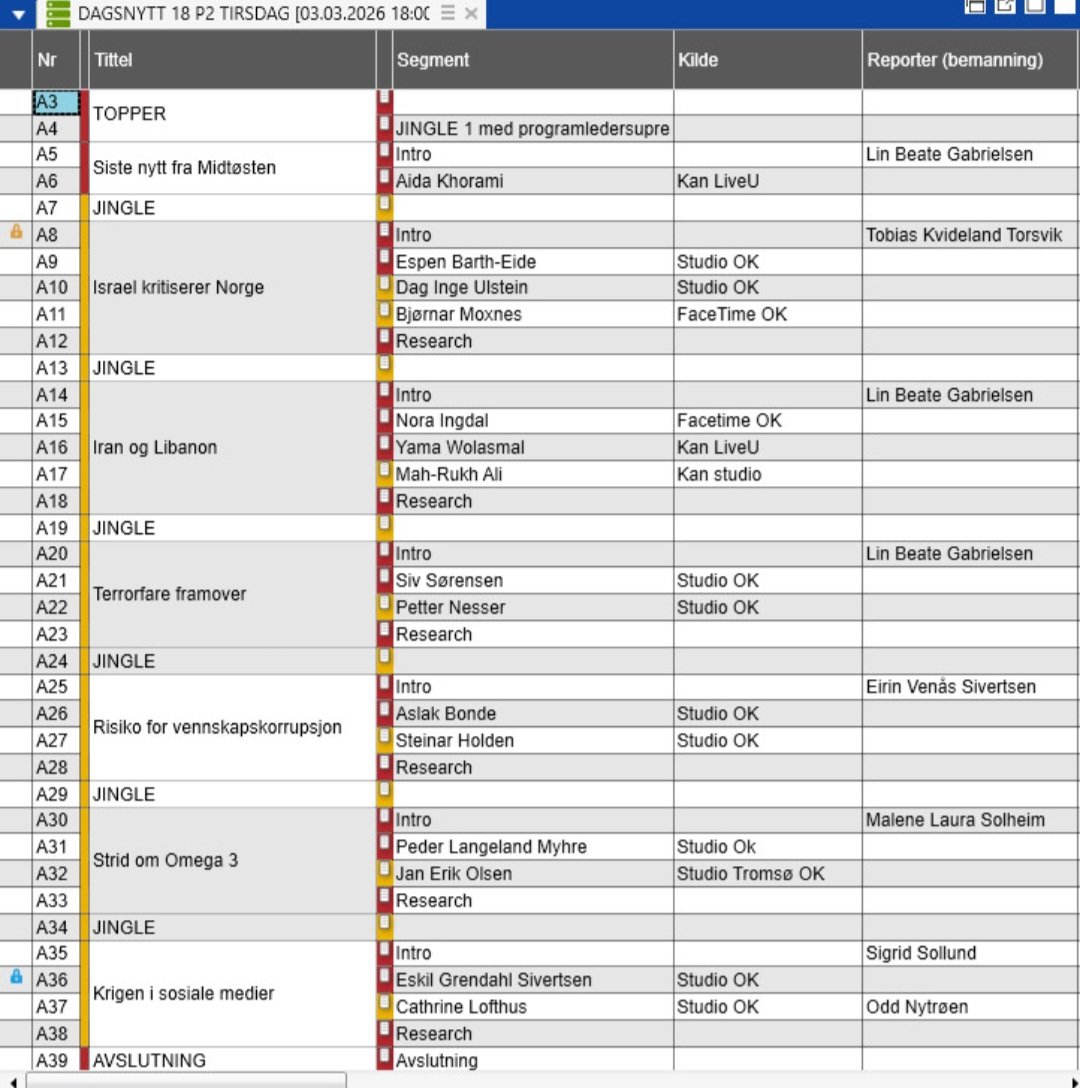Screen dimensions: 1080x1088
Task: Select the 'Strid om Omega 3' title
Action: coord(232,860)
